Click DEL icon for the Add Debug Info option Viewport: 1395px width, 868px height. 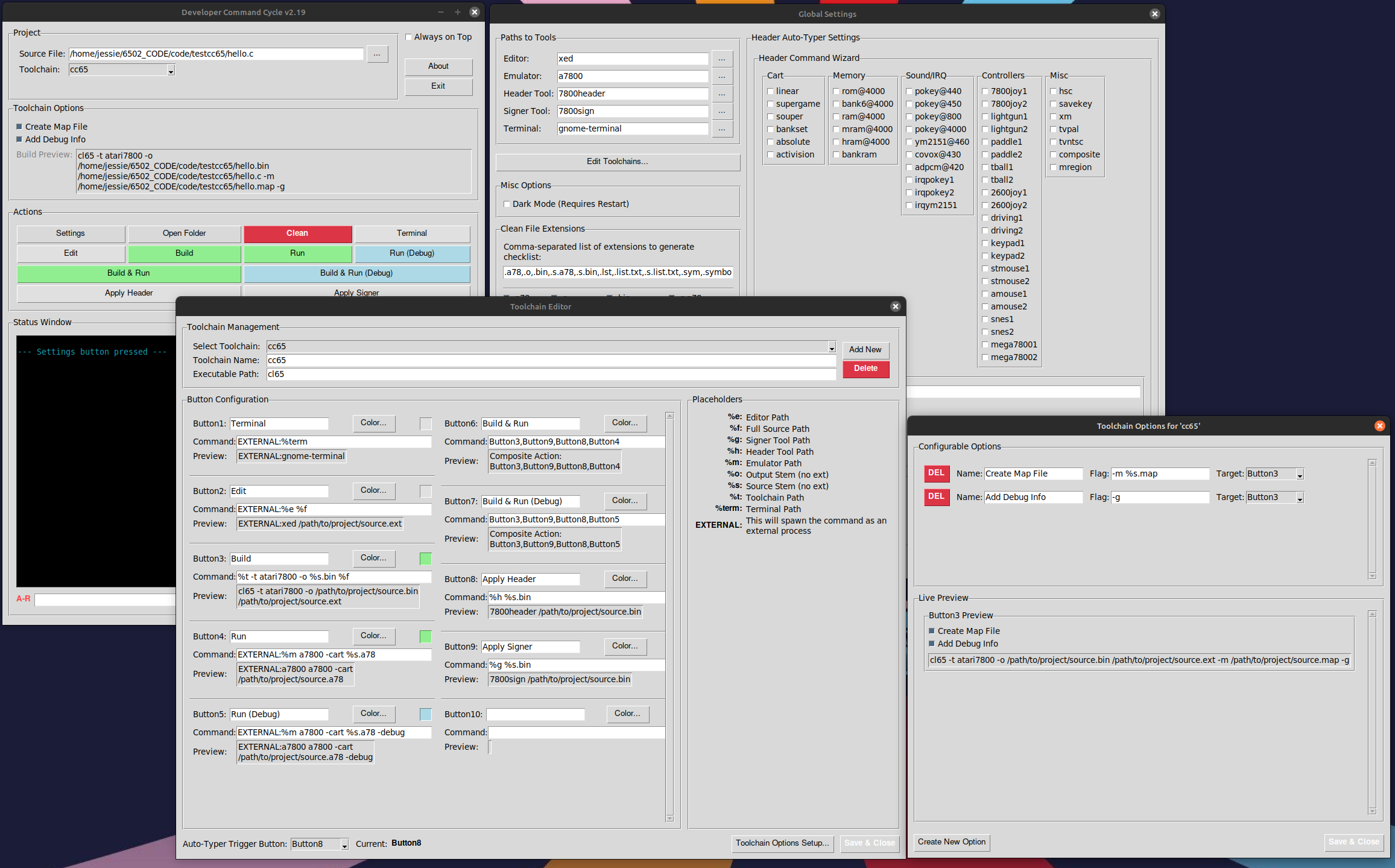pos(937,497)
